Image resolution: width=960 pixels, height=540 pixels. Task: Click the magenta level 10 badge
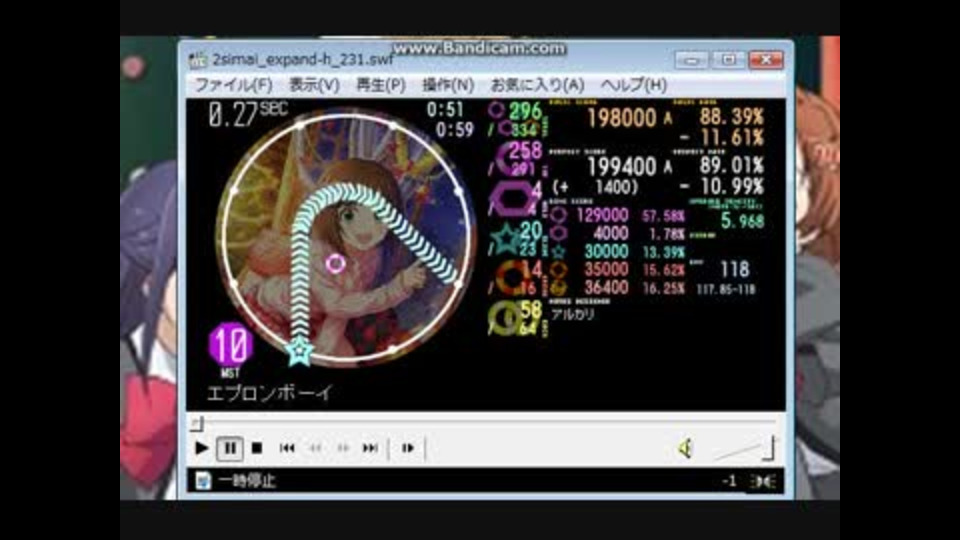230,344
